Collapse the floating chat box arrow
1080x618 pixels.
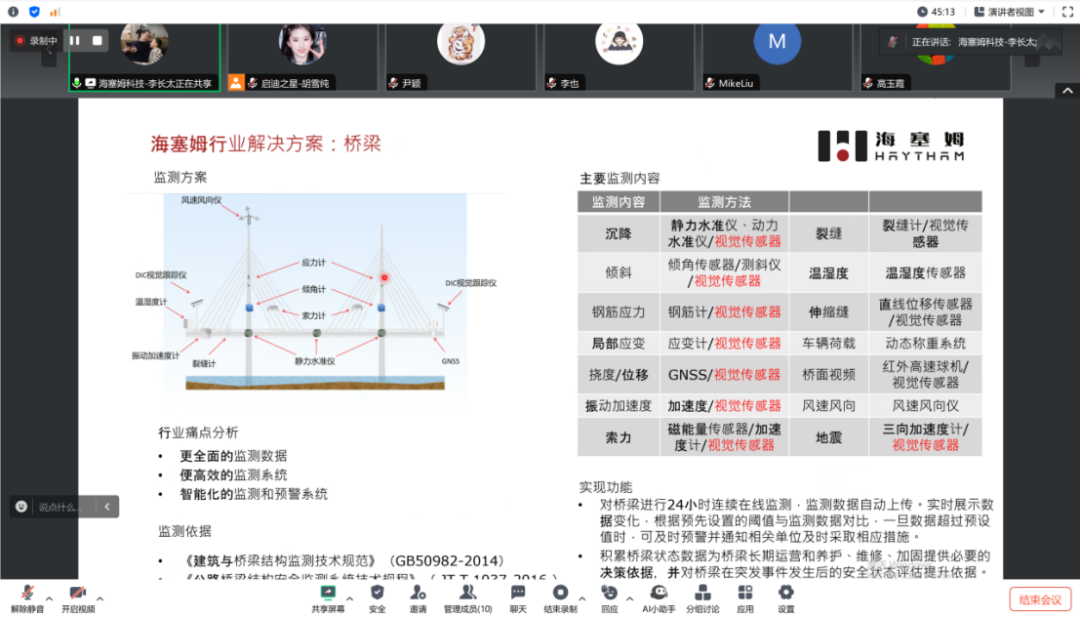(107, 506)
